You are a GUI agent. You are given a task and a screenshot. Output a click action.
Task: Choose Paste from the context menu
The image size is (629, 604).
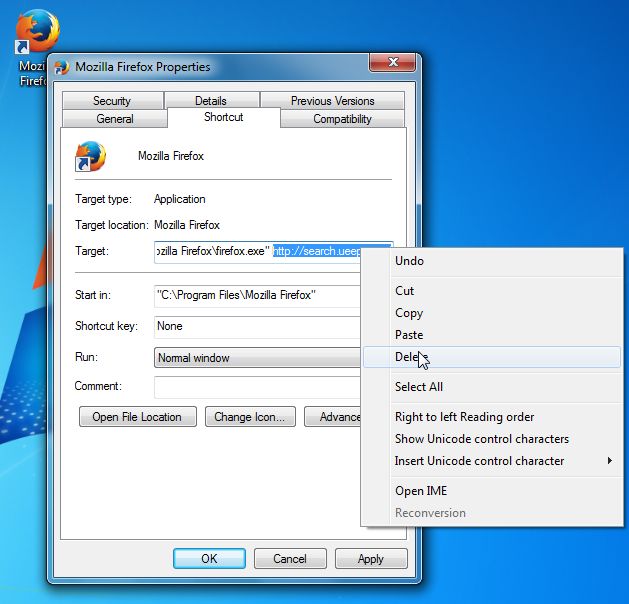(492, 335)
